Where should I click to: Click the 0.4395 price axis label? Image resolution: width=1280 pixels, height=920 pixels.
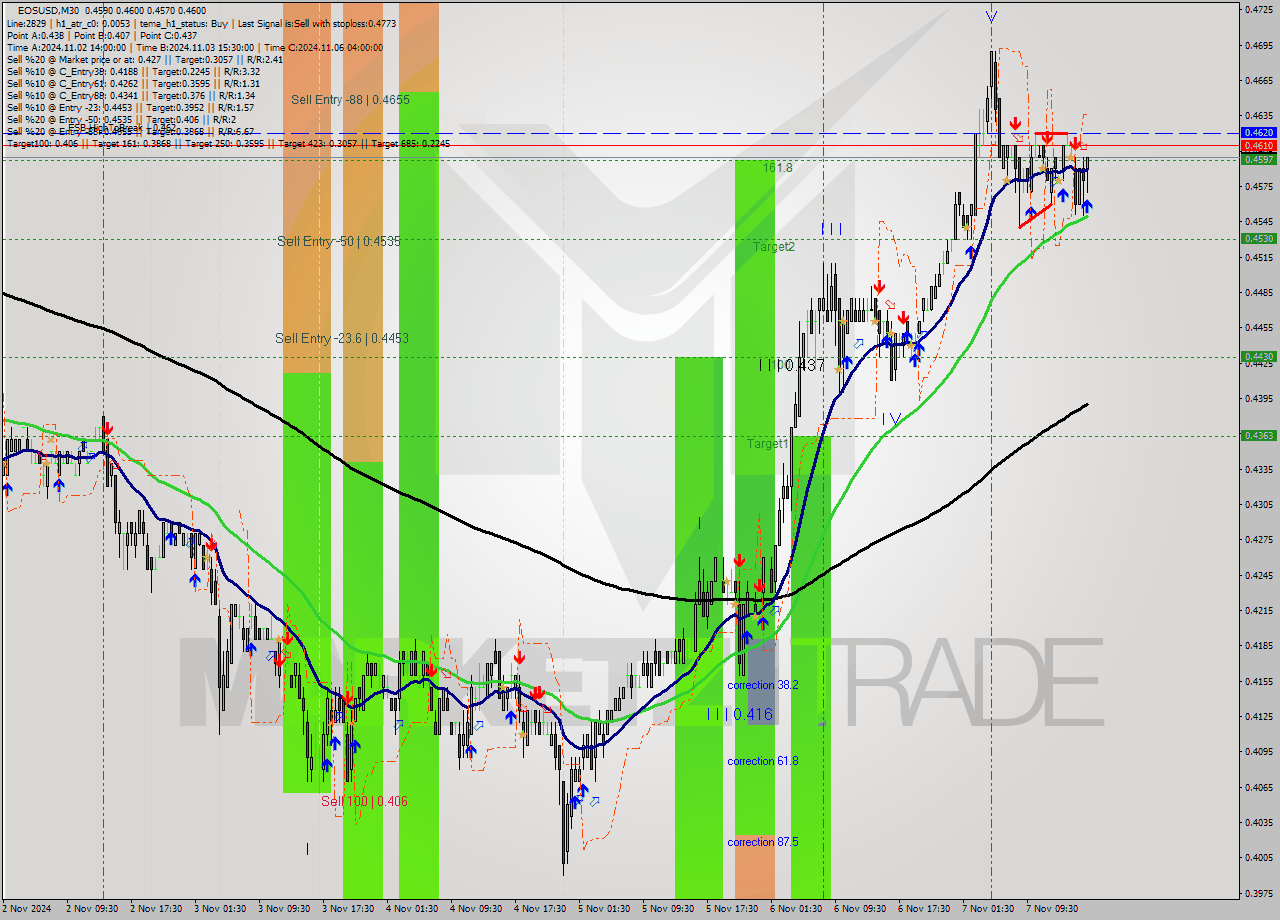pos(1257,398)
